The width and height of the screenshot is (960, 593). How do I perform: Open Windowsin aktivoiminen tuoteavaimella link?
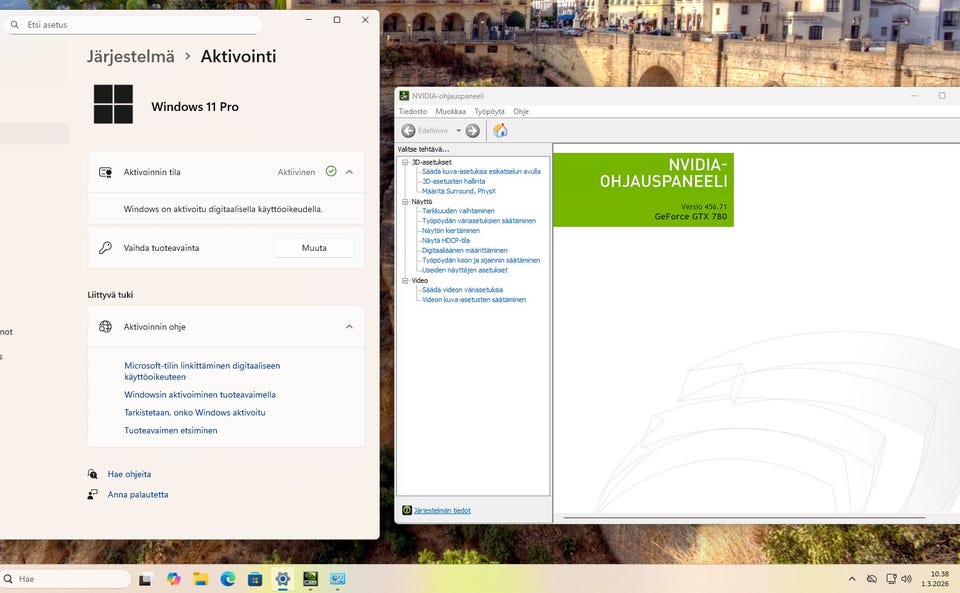200,395
